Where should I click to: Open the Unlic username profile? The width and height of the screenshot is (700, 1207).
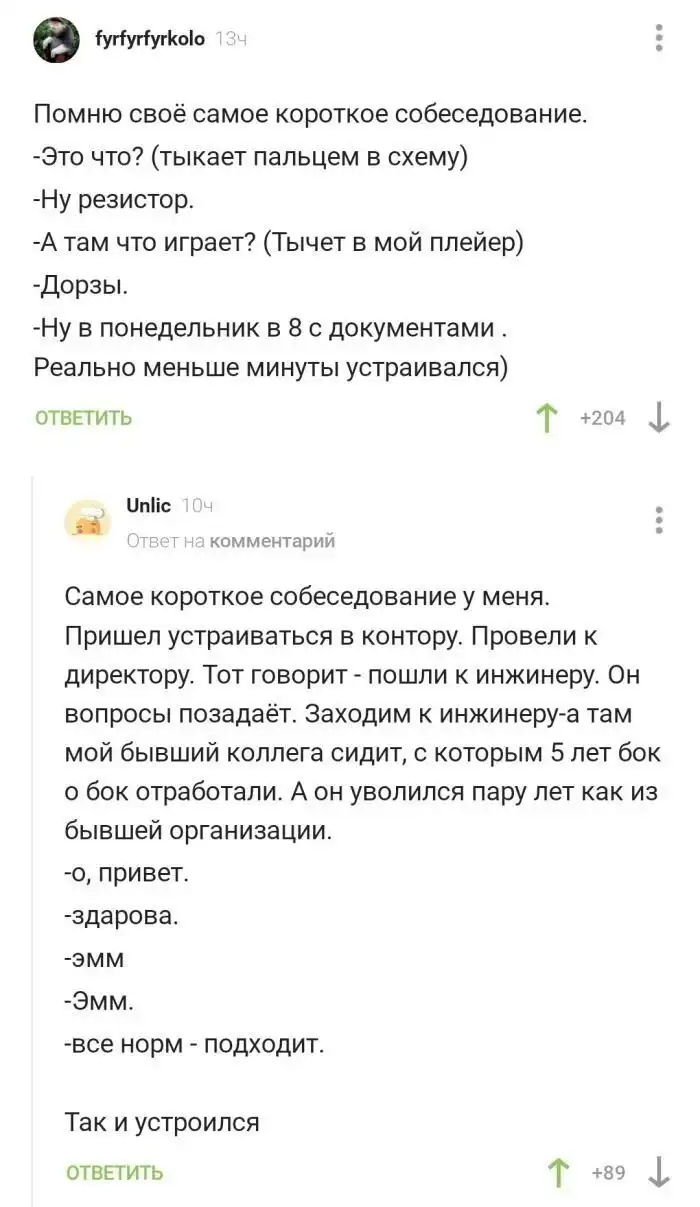[149, 506]
